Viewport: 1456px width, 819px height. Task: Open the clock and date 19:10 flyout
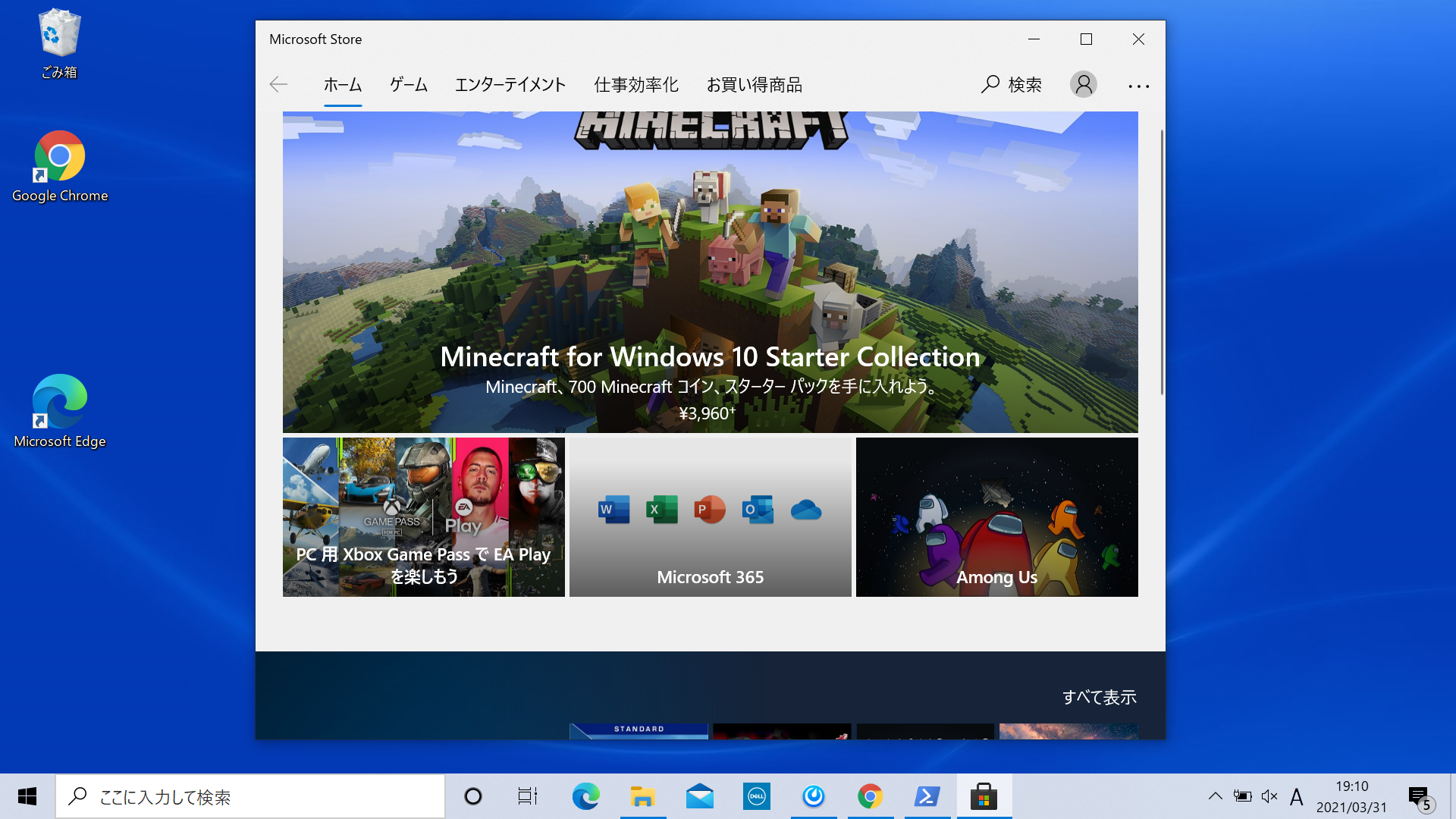click(1351, 796)
